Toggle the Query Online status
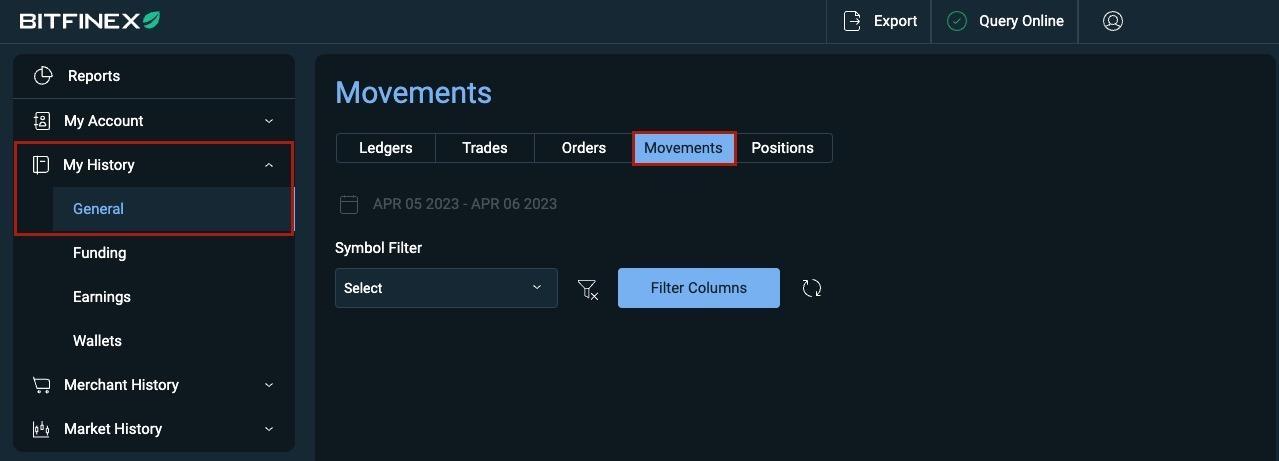This screenshot has width=1279, height=461. pyautogui.click(x=1005, y=21)
